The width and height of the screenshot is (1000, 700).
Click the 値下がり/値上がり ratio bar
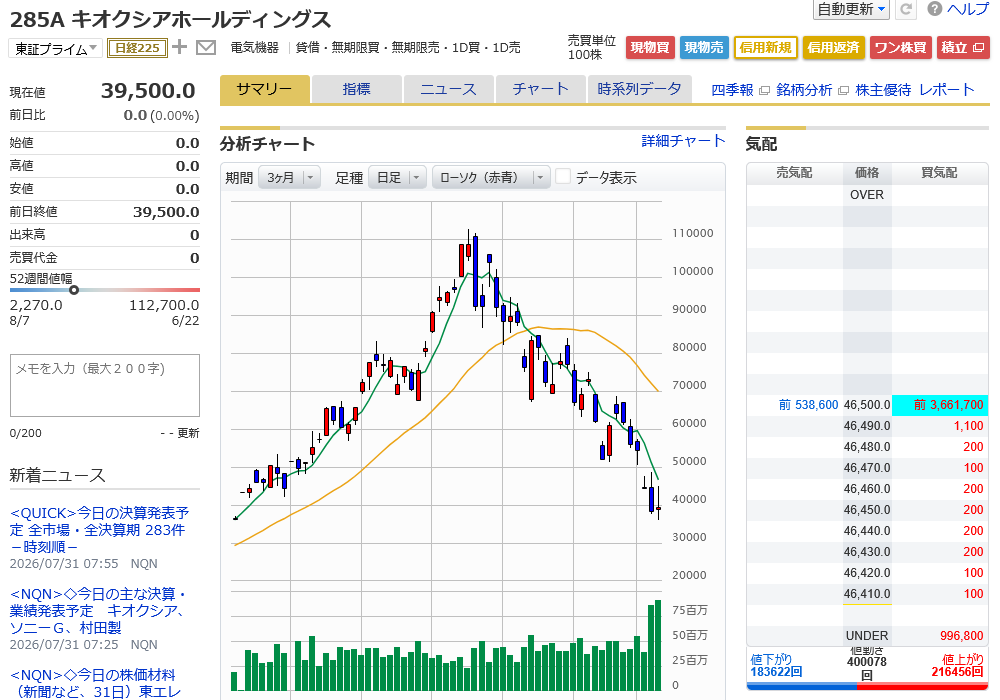click(867, 687)
